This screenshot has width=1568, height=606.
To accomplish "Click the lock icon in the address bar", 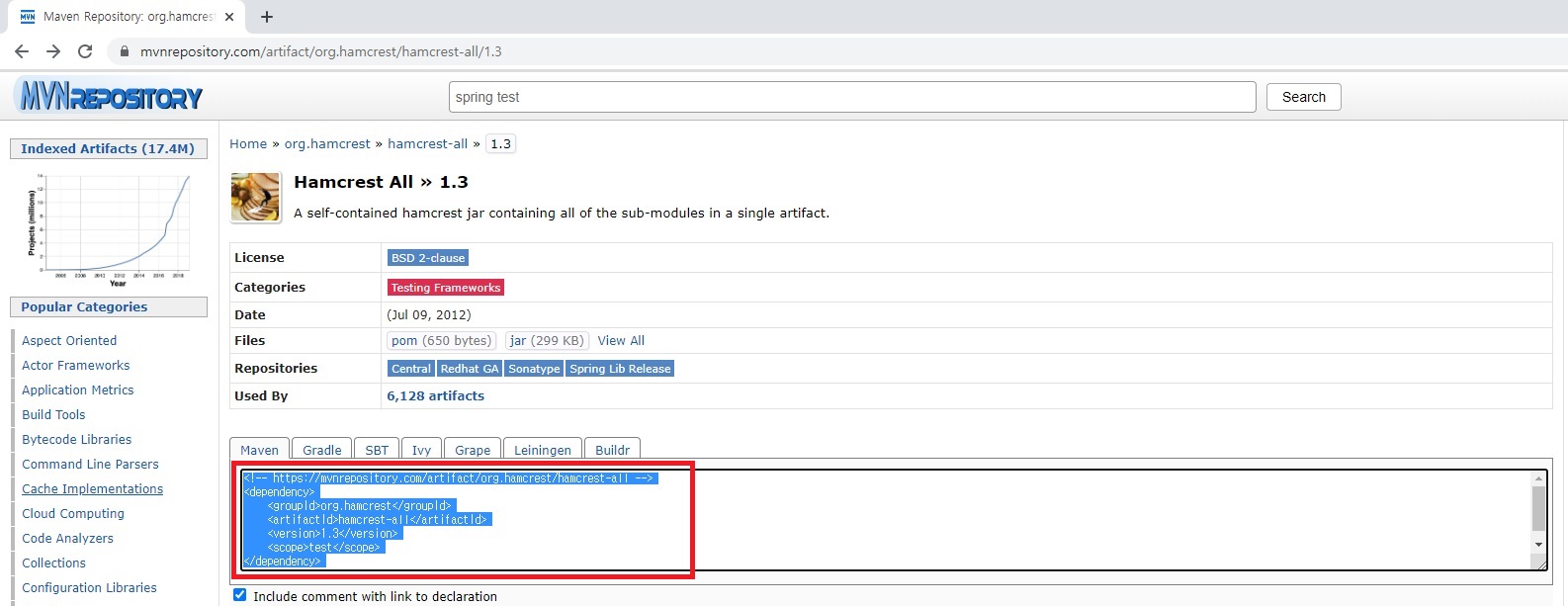I will pos(125,51).
